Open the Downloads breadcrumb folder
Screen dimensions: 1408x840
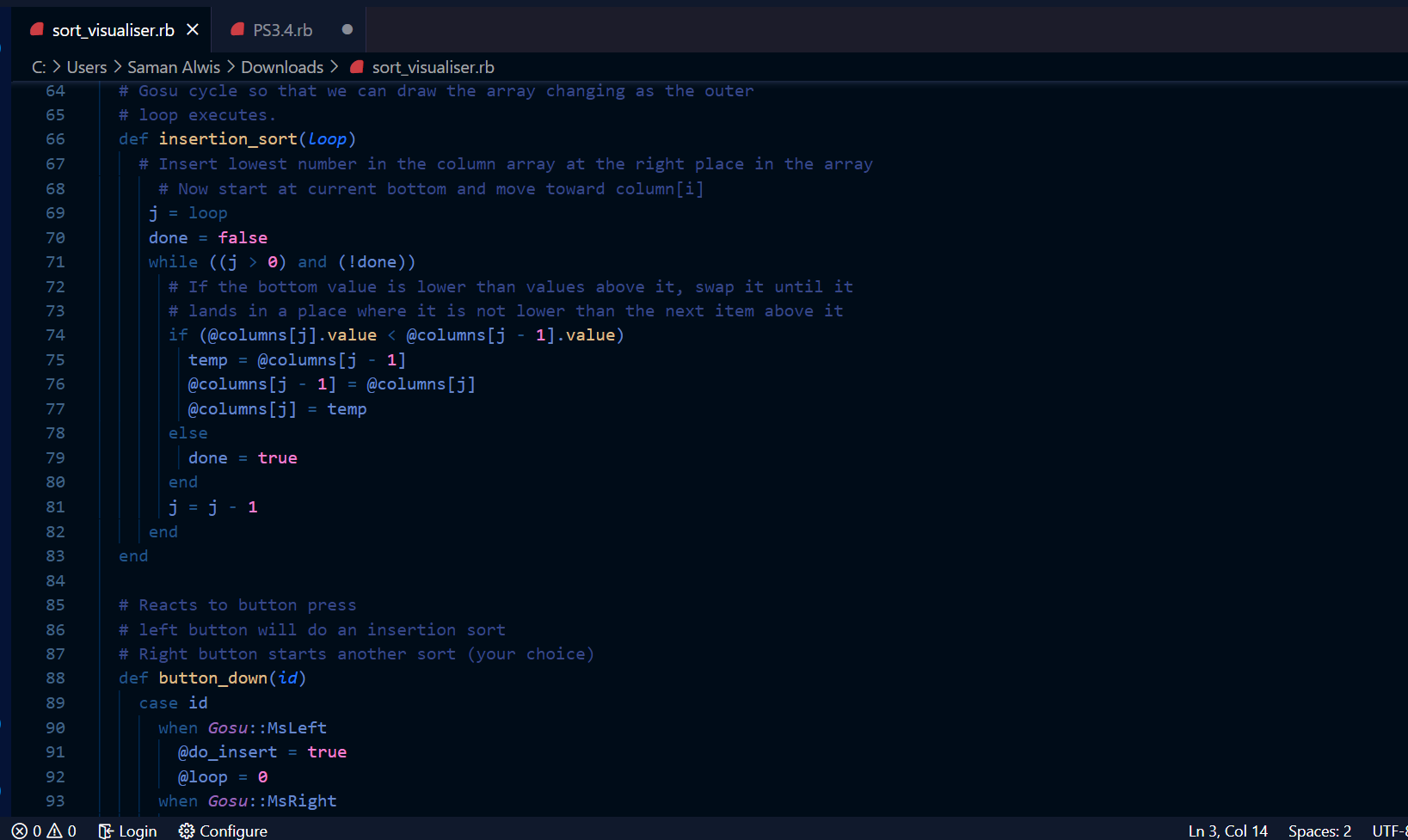point(282,67)
